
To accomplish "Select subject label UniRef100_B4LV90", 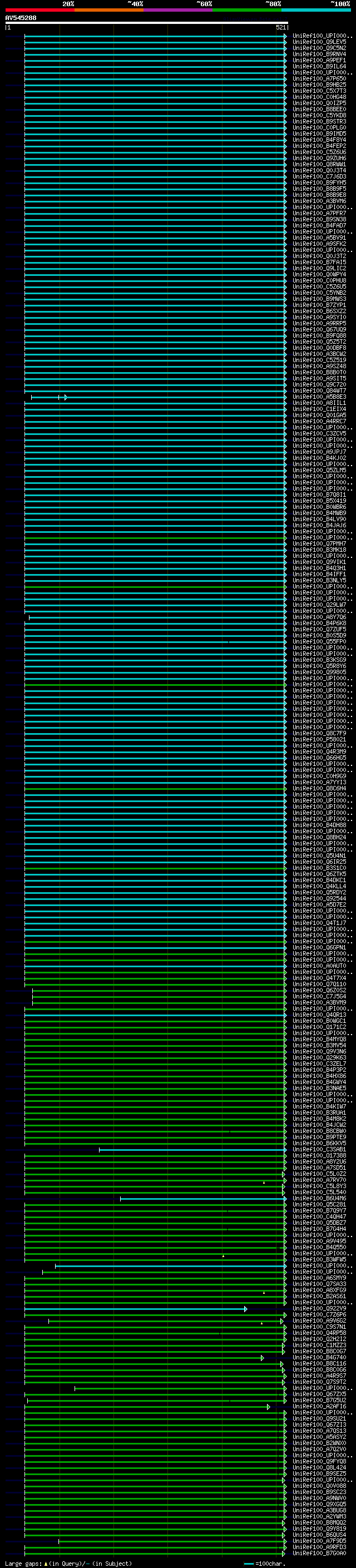I will point(319,519).
